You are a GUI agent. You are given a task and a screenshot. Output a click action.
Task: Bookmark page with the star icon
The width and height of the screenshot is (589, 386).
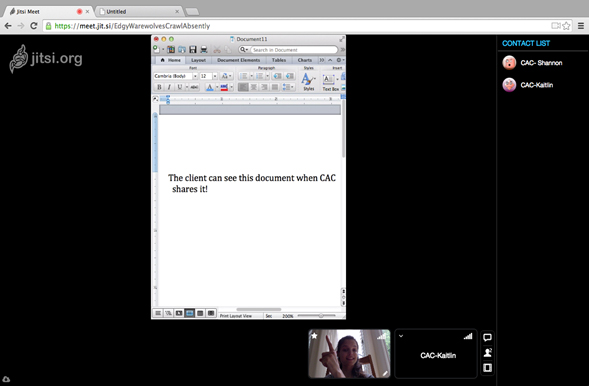coord(566,26)
